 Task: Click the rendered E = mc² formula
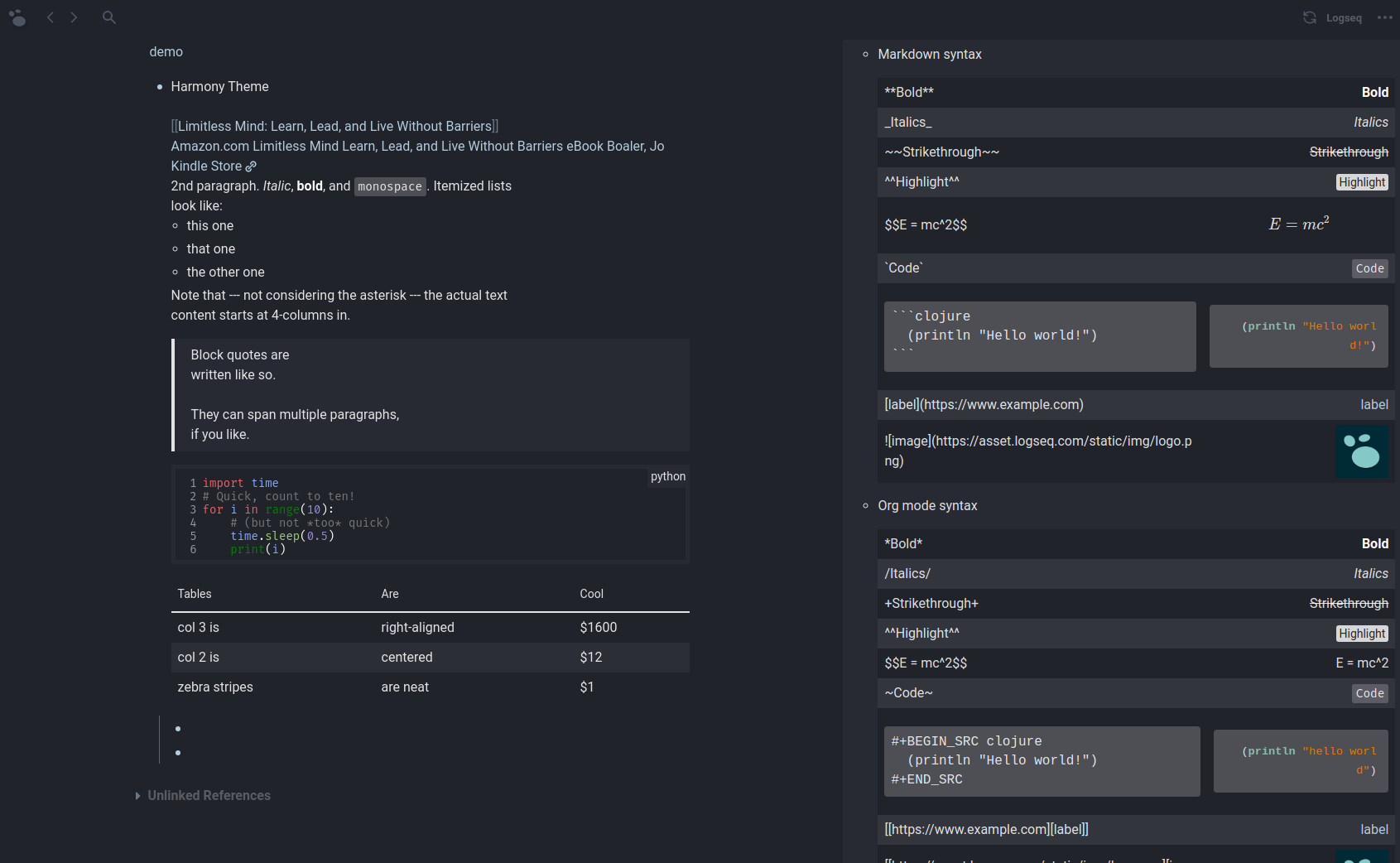[x=1299, y=224]
